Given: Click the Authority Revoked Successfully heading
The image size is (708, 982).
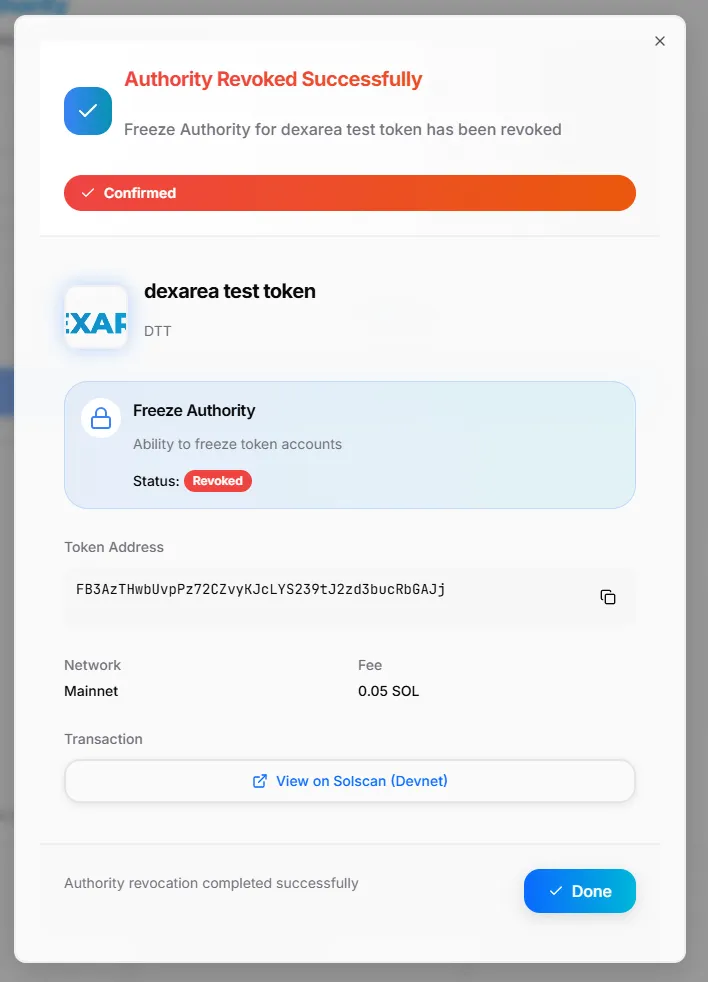Looking at the screenshot, I should click(273, 79).
